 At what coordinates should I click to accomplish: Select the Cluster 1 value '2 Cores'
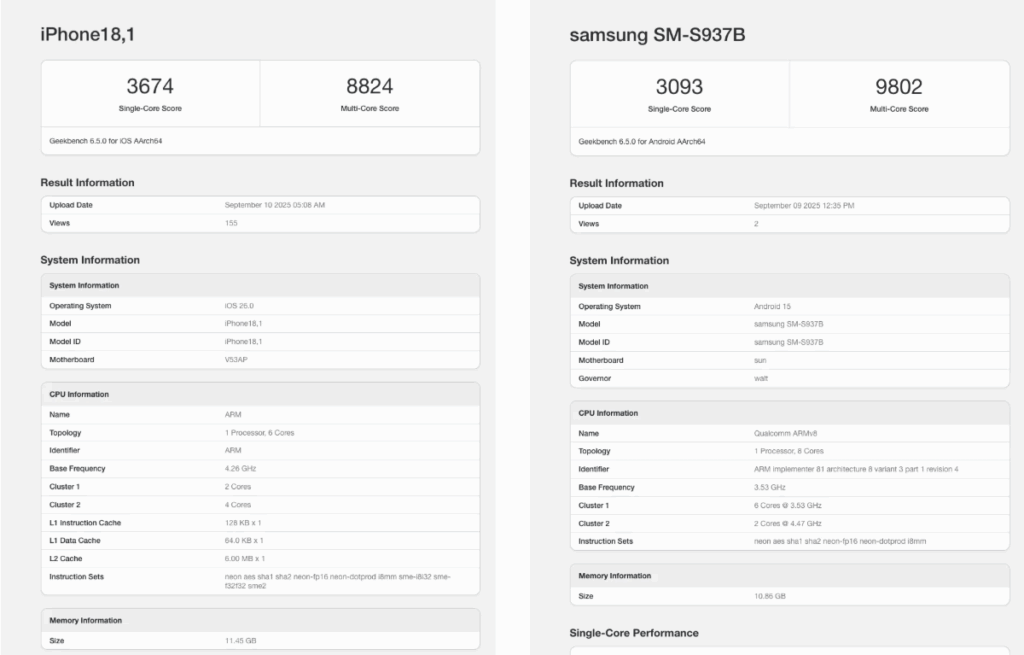pos(238,487)
